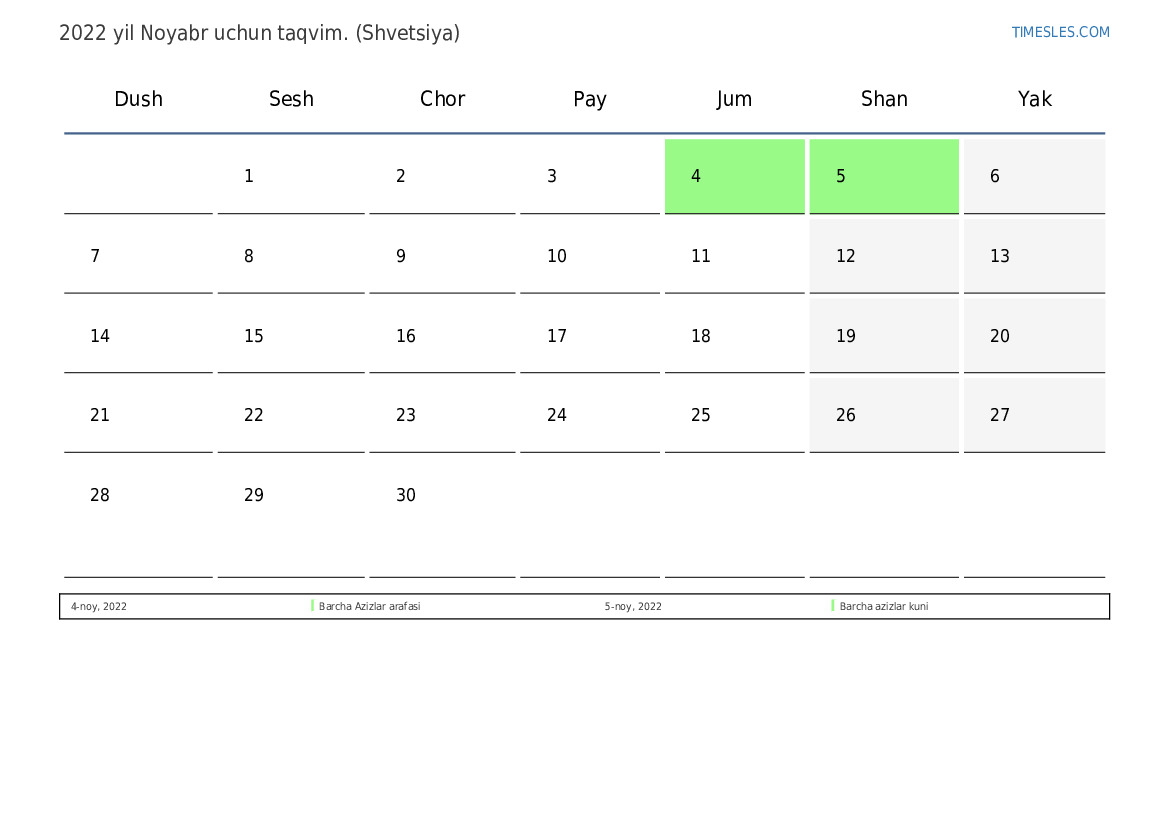
Task: Click the '4-noy, 2022' legend date
Action: 98,606
